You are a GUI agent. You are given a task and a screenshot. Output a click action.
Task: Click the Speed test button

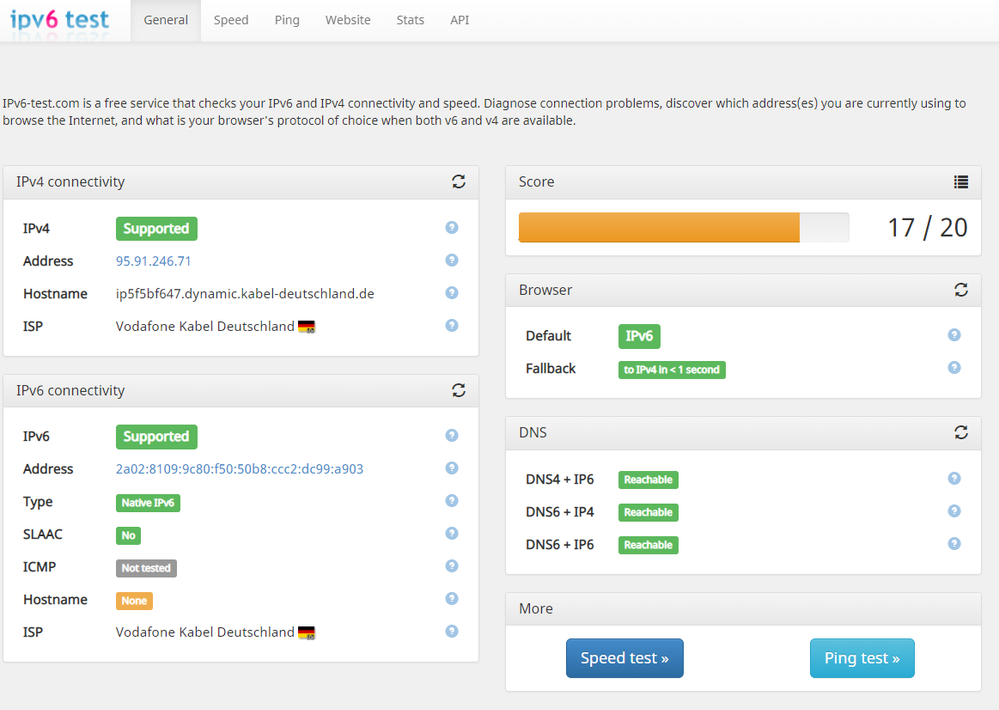coord(625,658)
